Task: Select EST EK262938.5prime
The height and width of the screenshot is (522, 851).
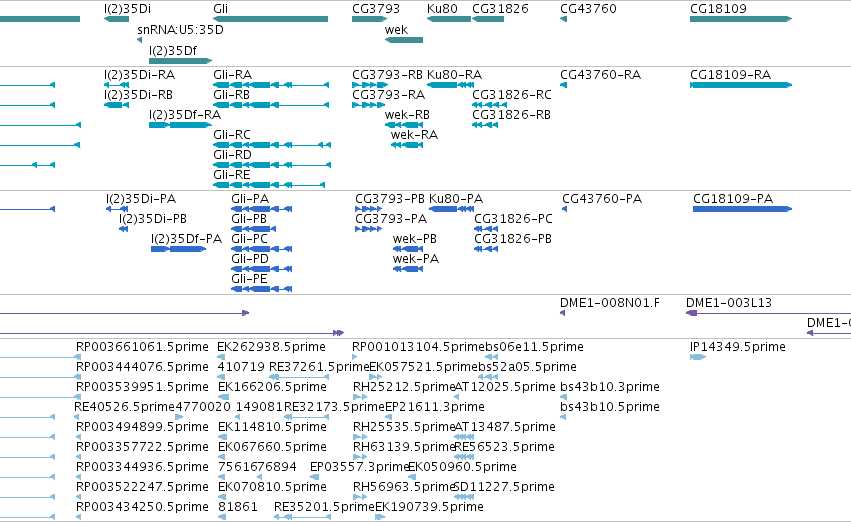Action: pyautogui.click(x=271, y=347)
